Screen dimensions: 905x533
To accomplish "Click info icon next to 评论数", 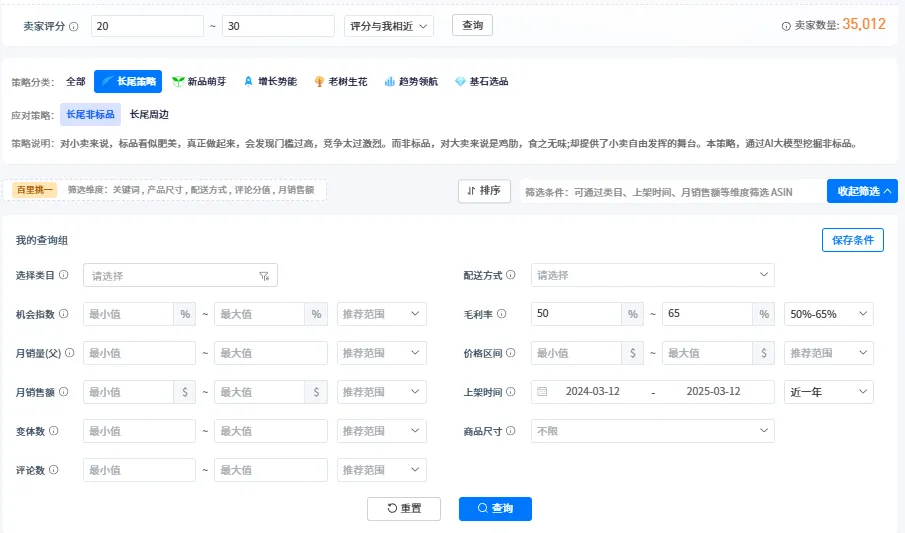I will (x=53, y=469).
